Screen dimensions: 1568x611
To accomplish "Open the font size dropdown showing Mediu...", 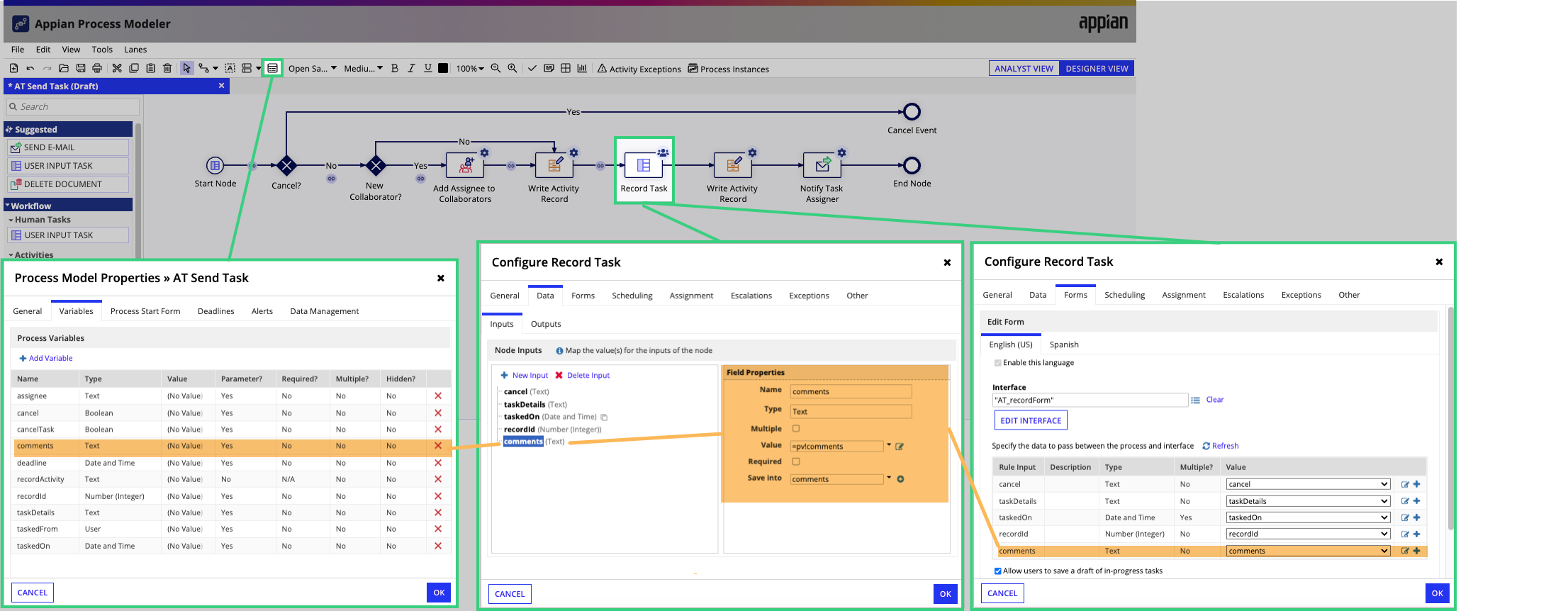I will click(363, 69).
